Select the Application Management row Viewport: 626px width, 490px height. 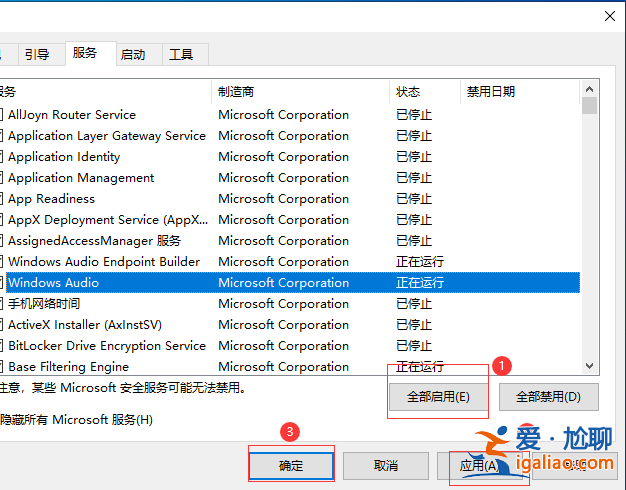(290, 178)
